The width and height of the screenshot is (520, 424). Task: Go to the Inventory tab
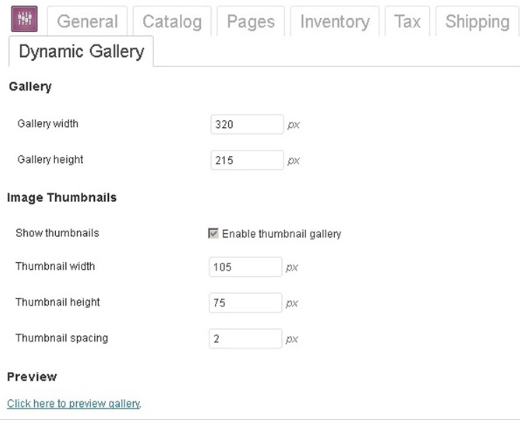[335, 22]
